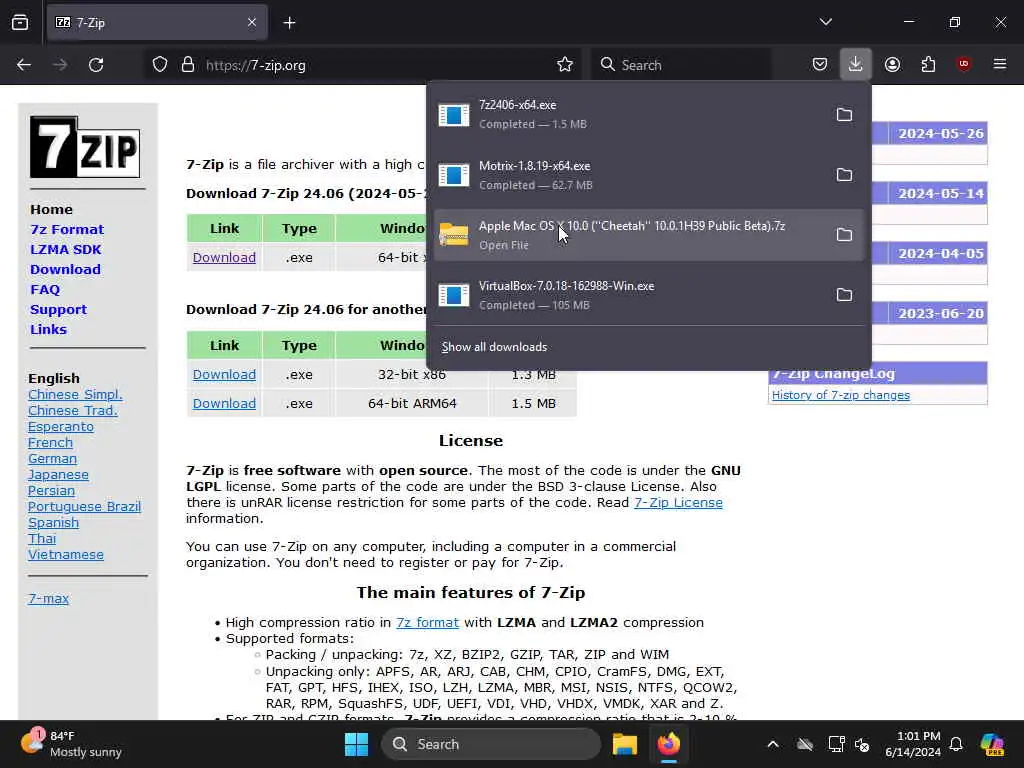This screenshot has height=768, width=1024.
Task: Open a new tab with plus button
Action: 289,23
